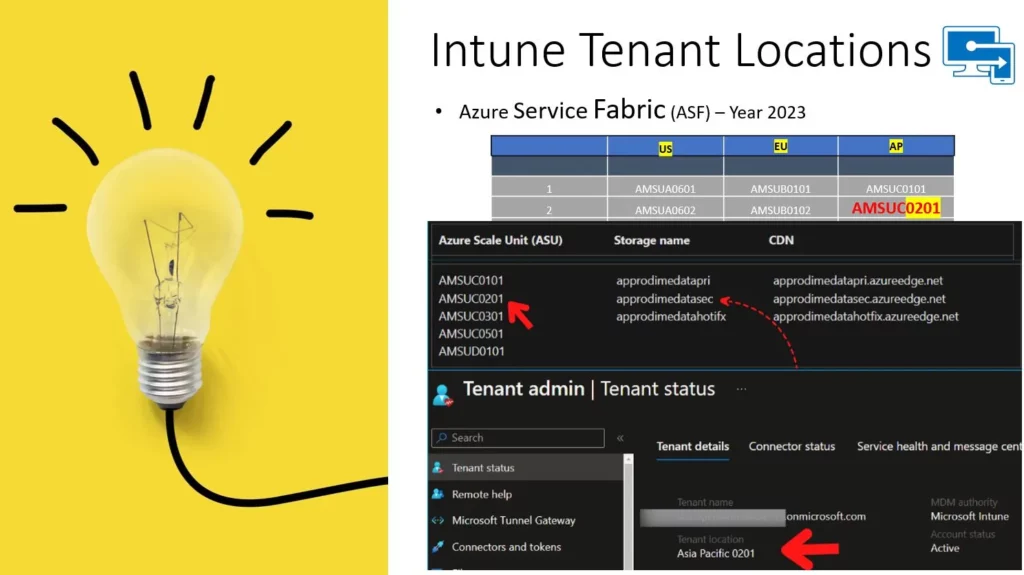Click the AMSUA0602 table cell
Viewport: 1024px width, 575px height.
pyautogui.click(x=665, y=210)
